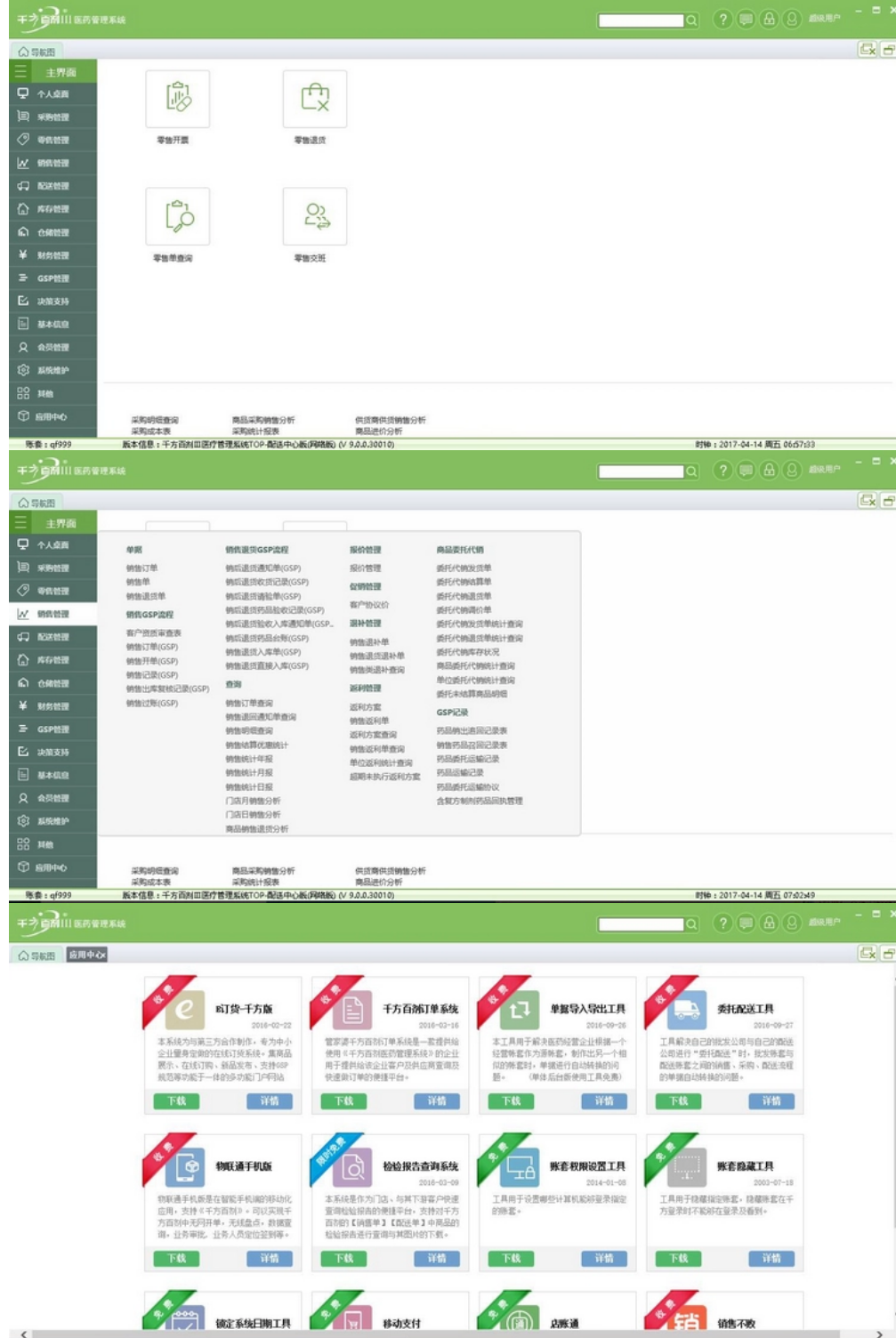Click the 千方百剂订单系统 app icon
Screen dimensions: 896x1338
point(351,1010)
